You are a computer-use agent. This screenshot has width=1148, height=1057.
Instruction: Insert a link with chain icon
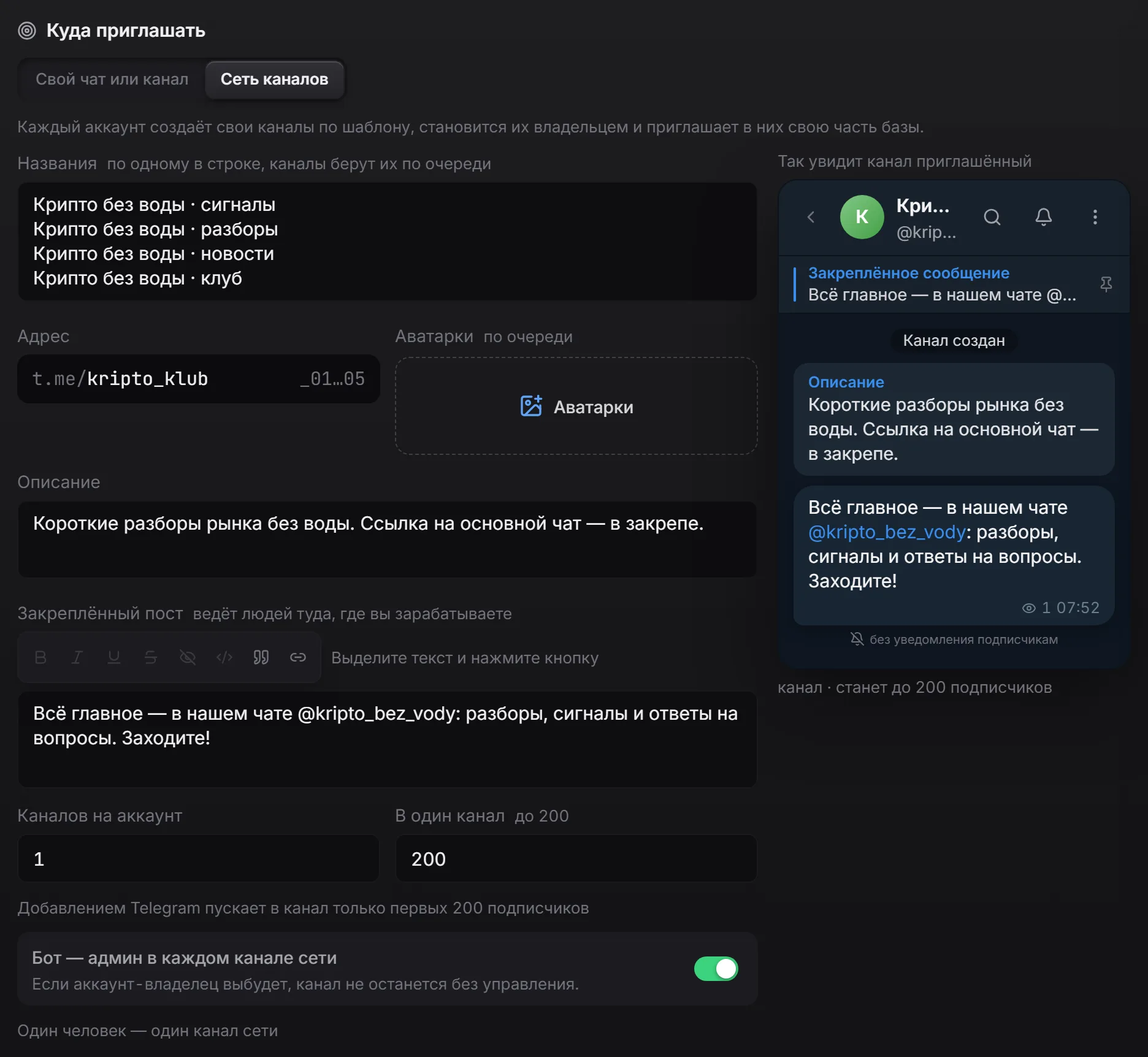pyautogui.click(x=298, y=657)
